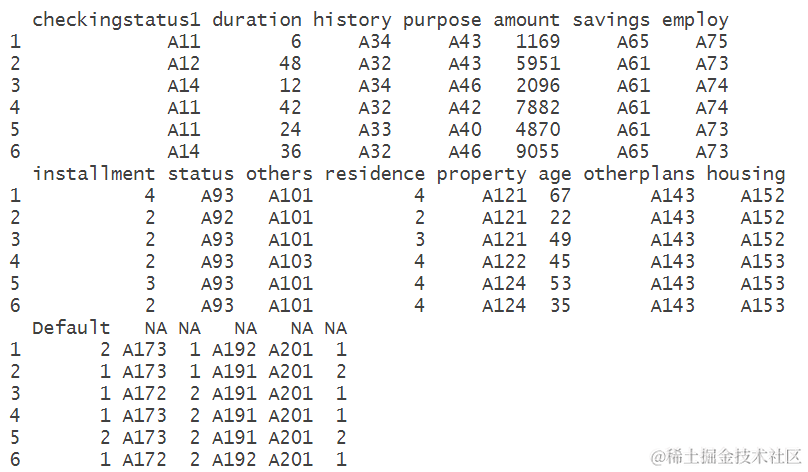808x472 pixels.
Task: Select the A103 value in others column
Action: click(291, 261)
